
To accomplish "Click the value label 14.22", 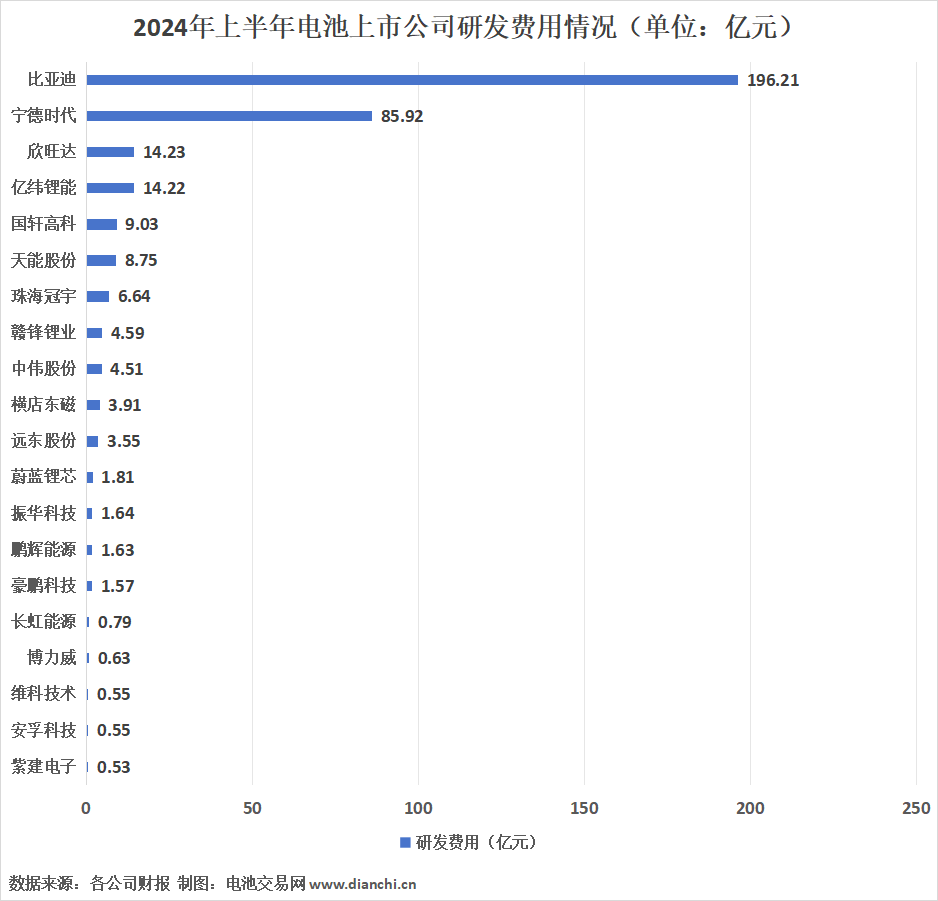I will click(x=164, y=188).
